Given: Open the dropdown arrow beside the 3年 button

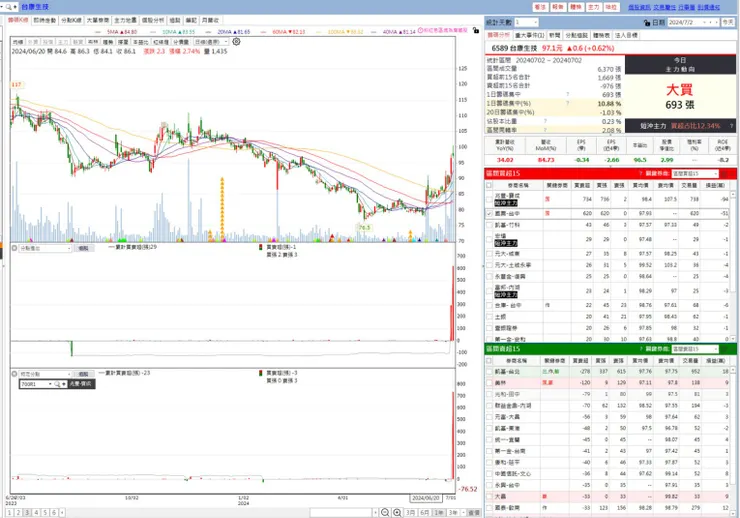Looking at the screenshot, I should point(462,513).
